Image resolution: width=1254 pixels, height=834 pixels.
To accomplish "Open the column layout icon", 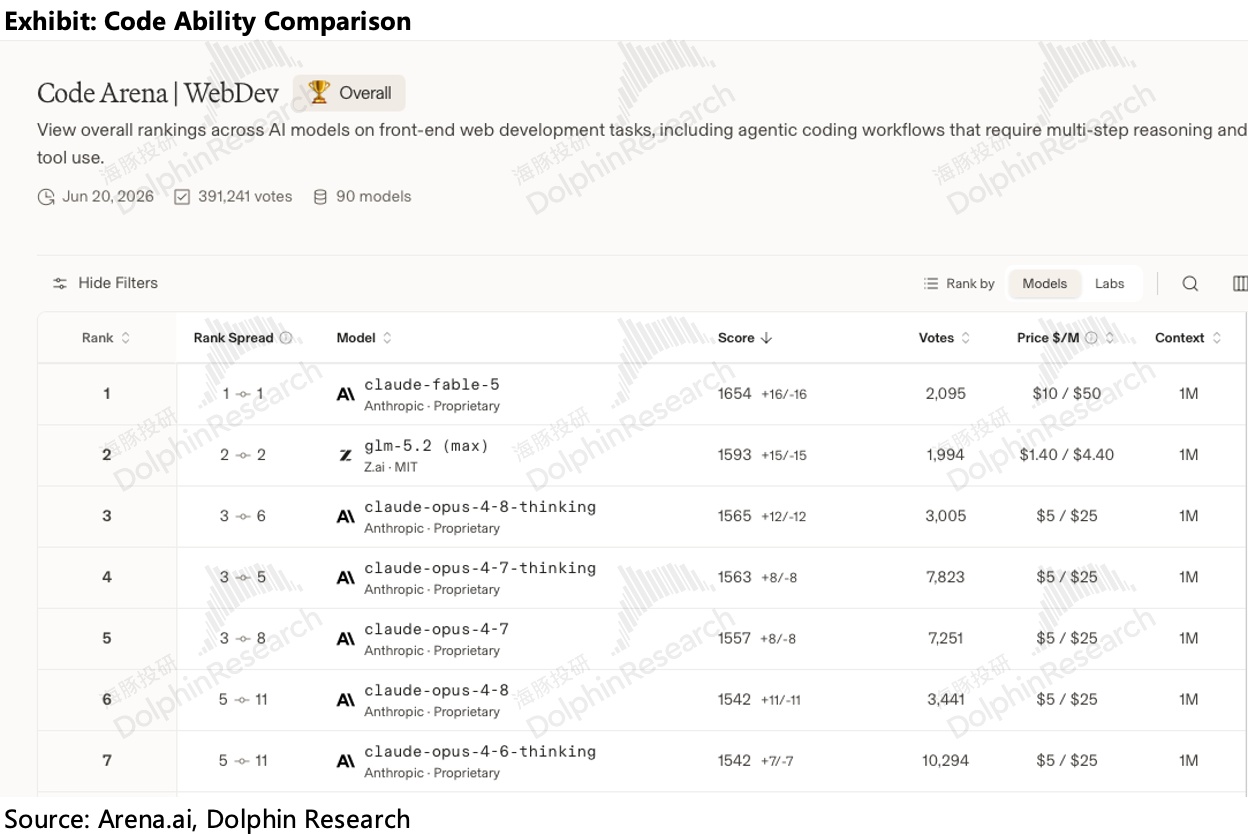I will 1240,284.
